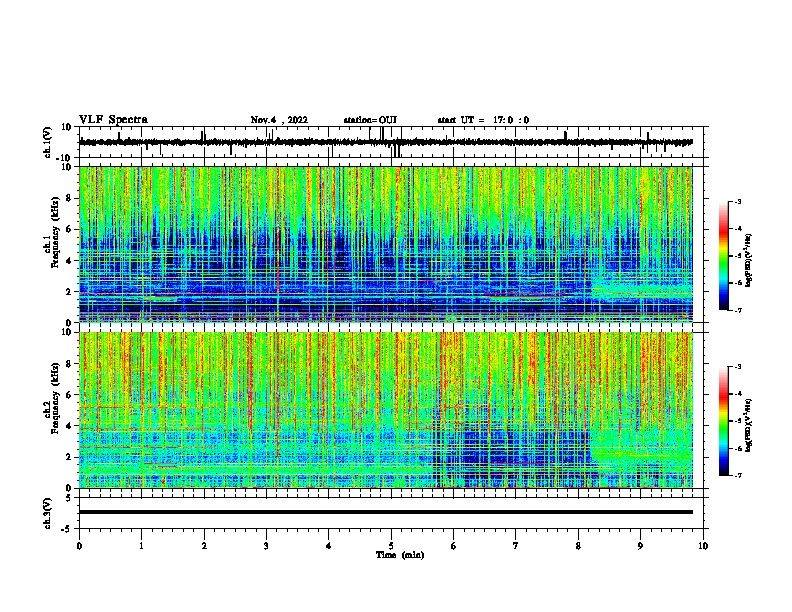Image resolution: width=792 pixels, height=612 pixels.
Task: Click the "-3" label on ch.1 colorbar
Action: click(737, 201)
